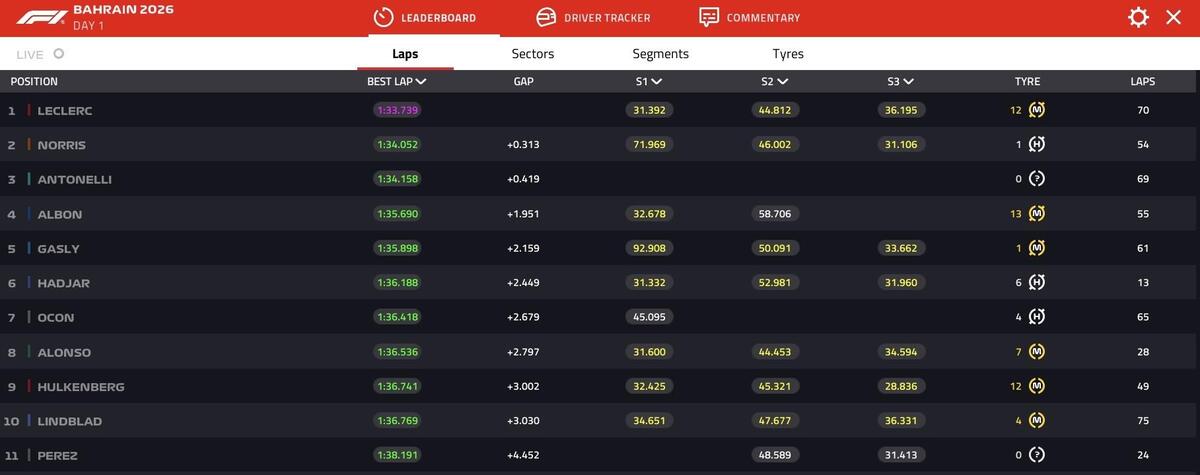Select driver Leclerc's name
The image size is (1200, 475).
click(x=64, y=110)
